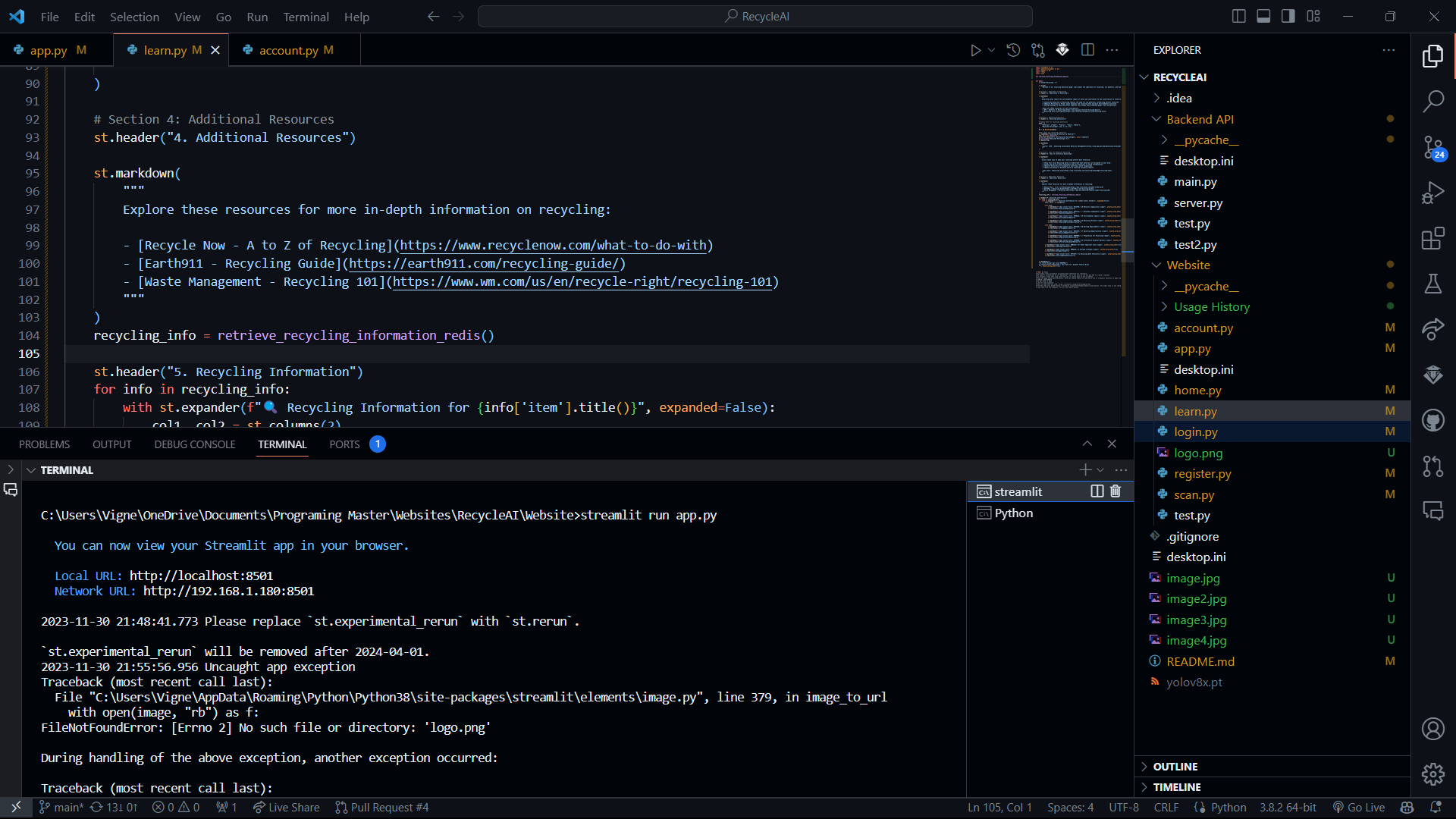This screenshot has height=819, width=1456.
Task: Click the command center search box RecycleAI
Action: click(x=755, y=16)
